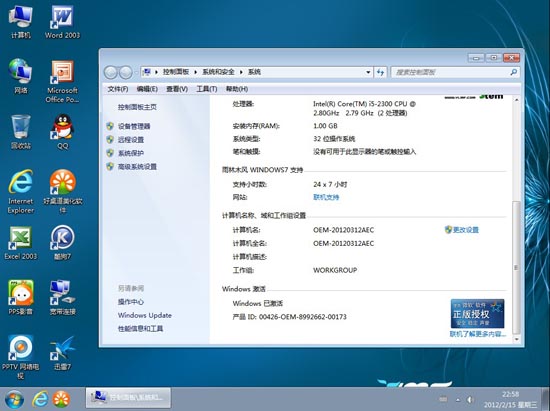The image size is (550, 411).
Task: Open the 回收站 recycle bin icon
Action: [21, 132]
